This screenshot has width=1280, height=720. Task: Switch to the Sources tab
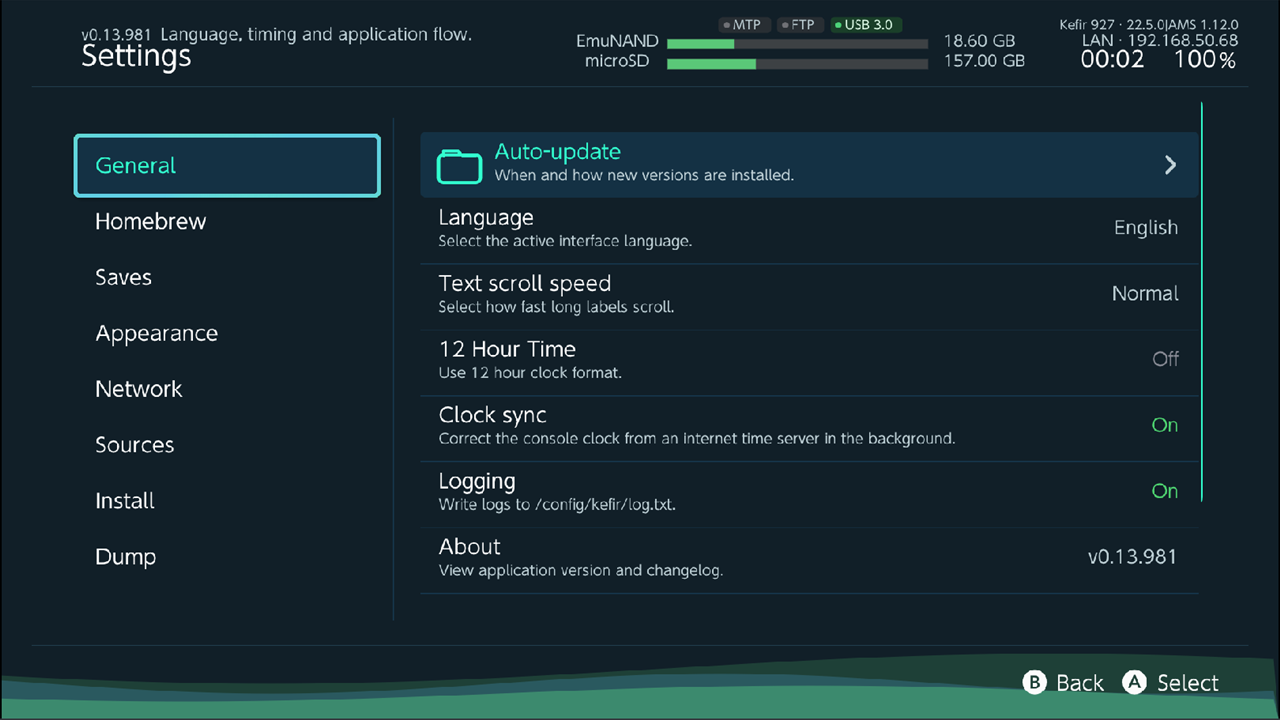point(134,445)
